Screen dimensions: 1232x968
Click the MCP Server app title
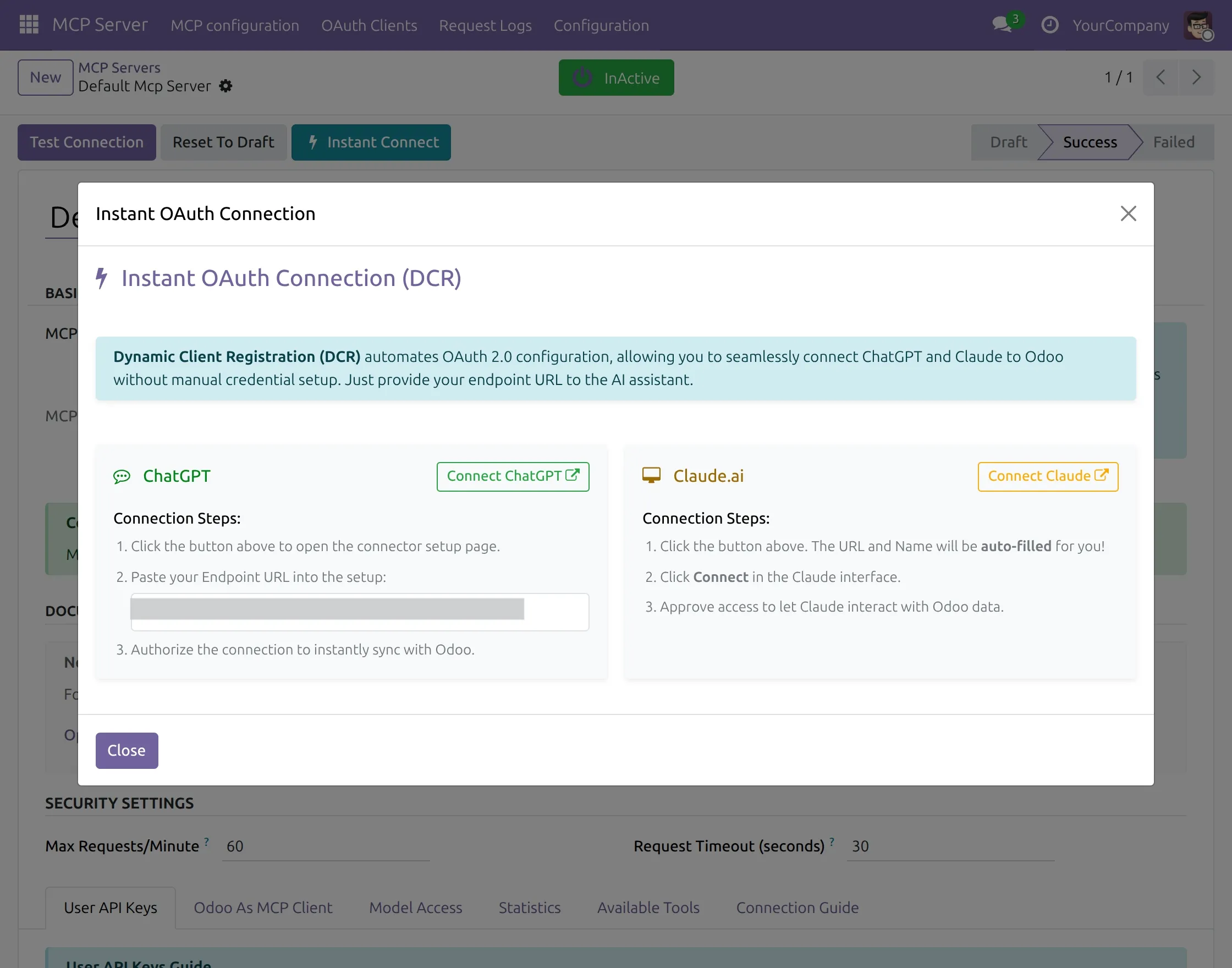click(x=100, y=25)
